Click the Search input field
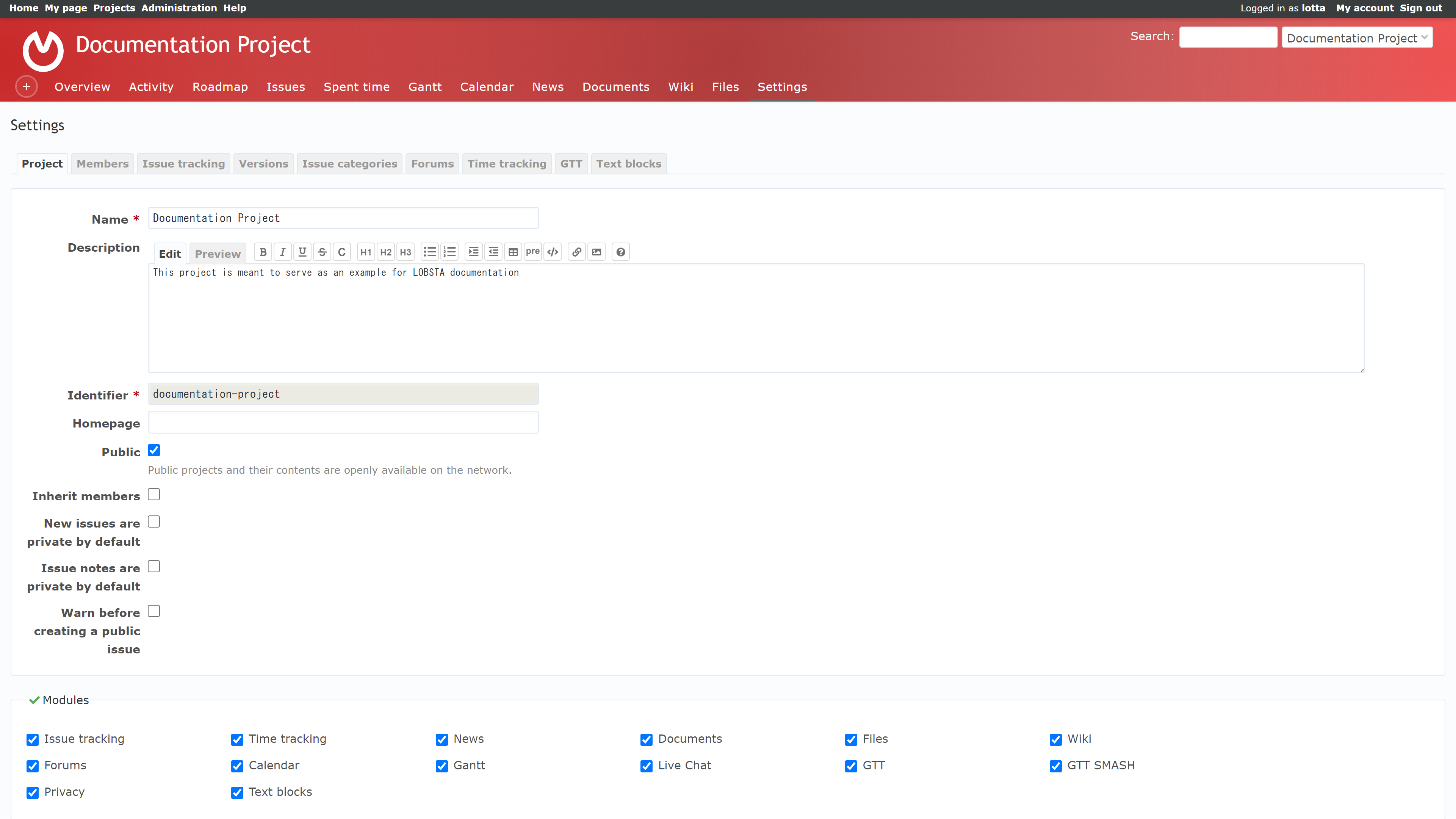Image resolution: width=1456 pixels, height=819 pixels. pos(1228,37)
